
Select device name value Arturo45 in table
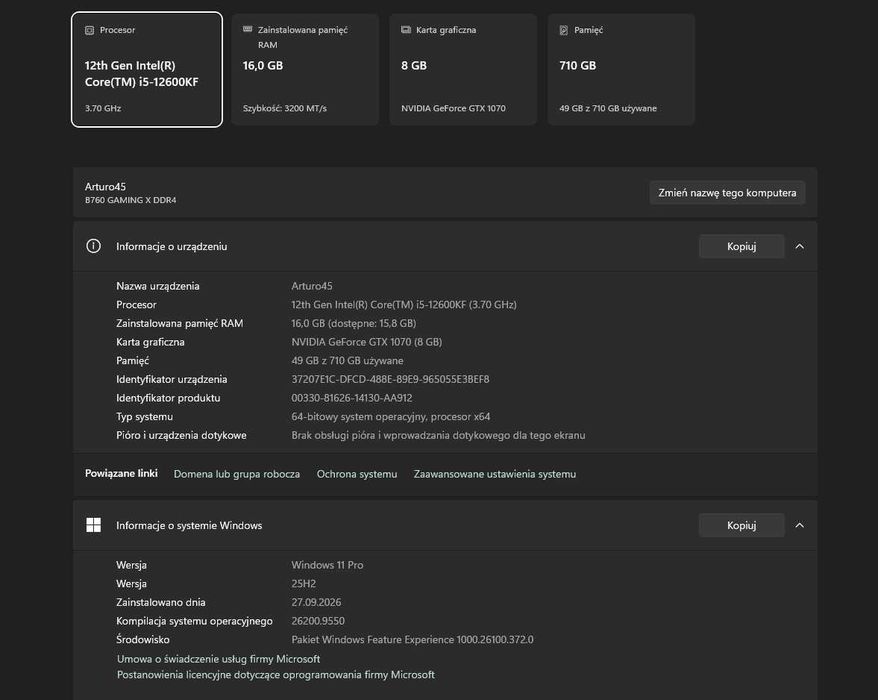pyautogui.click(x=311, y=286)
